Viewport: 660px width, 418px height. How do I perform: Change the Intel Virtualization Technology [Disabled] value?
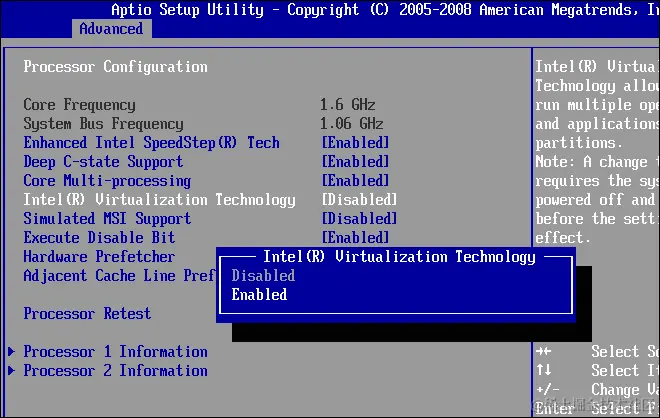point(359,200)
